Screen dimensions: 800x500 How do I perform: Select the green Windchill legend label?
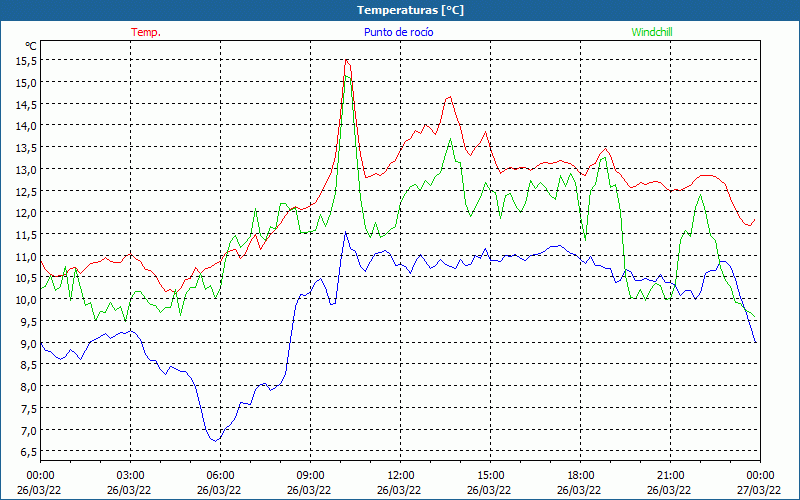tap(652, 32)
